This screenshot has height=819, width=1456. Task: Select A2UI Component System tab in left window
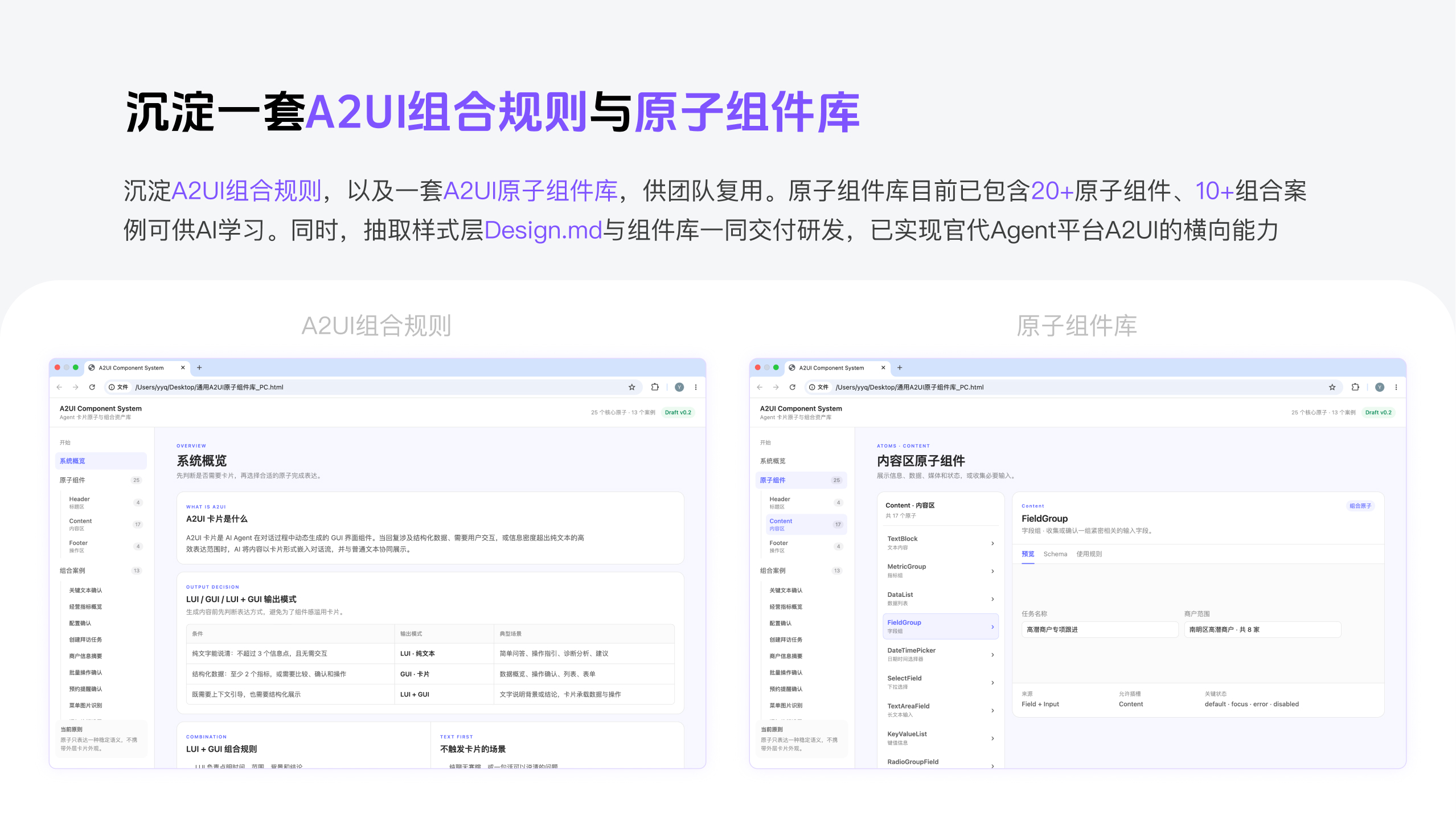pyautogui.click(x=137, y=368)
